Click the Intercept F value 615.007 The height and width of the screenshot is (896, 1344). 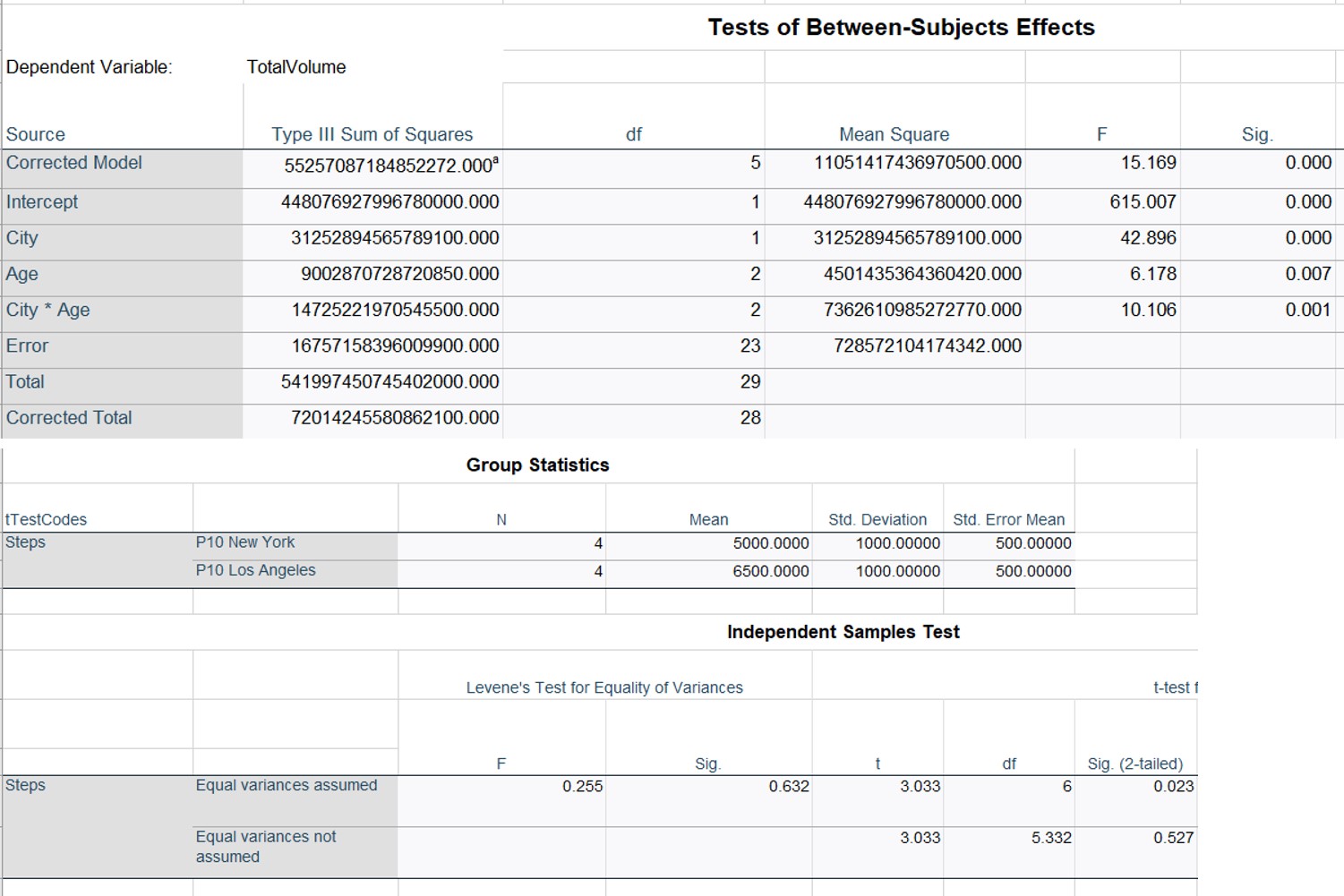[1143, 202]
